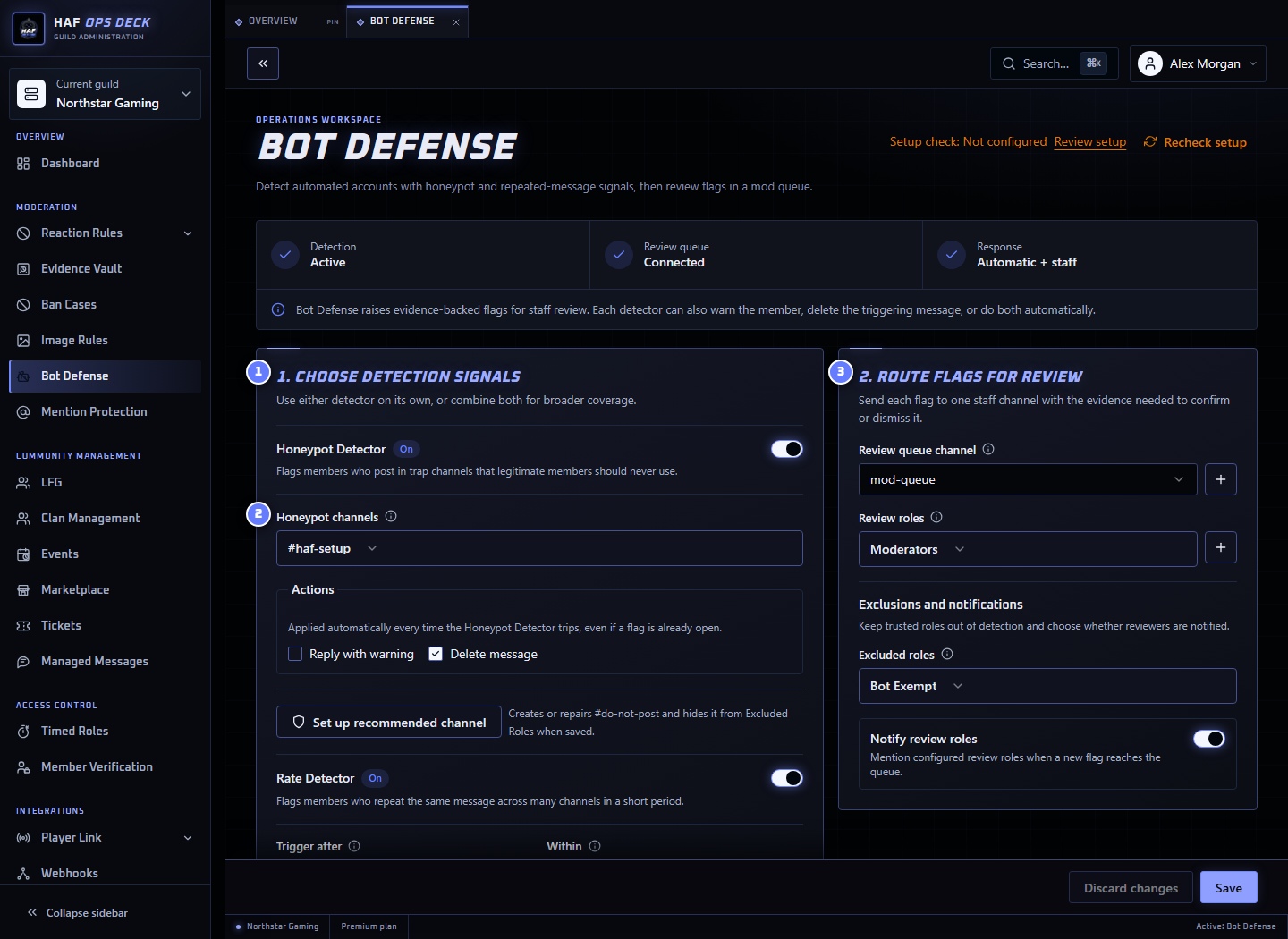
Task: Open Ban Cases in the sidebar
Action: [105, 304]
